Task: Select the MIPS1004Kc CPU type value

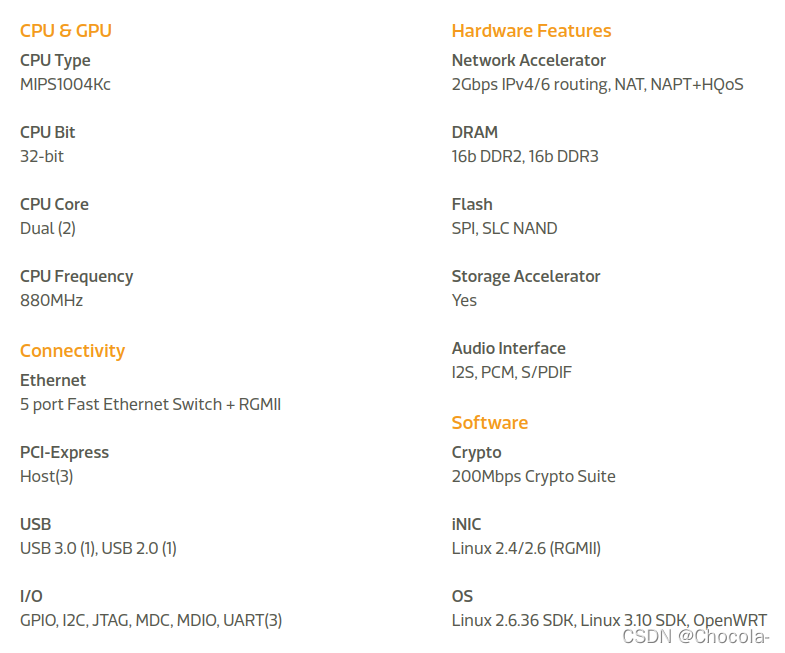Action: point(65,84)
